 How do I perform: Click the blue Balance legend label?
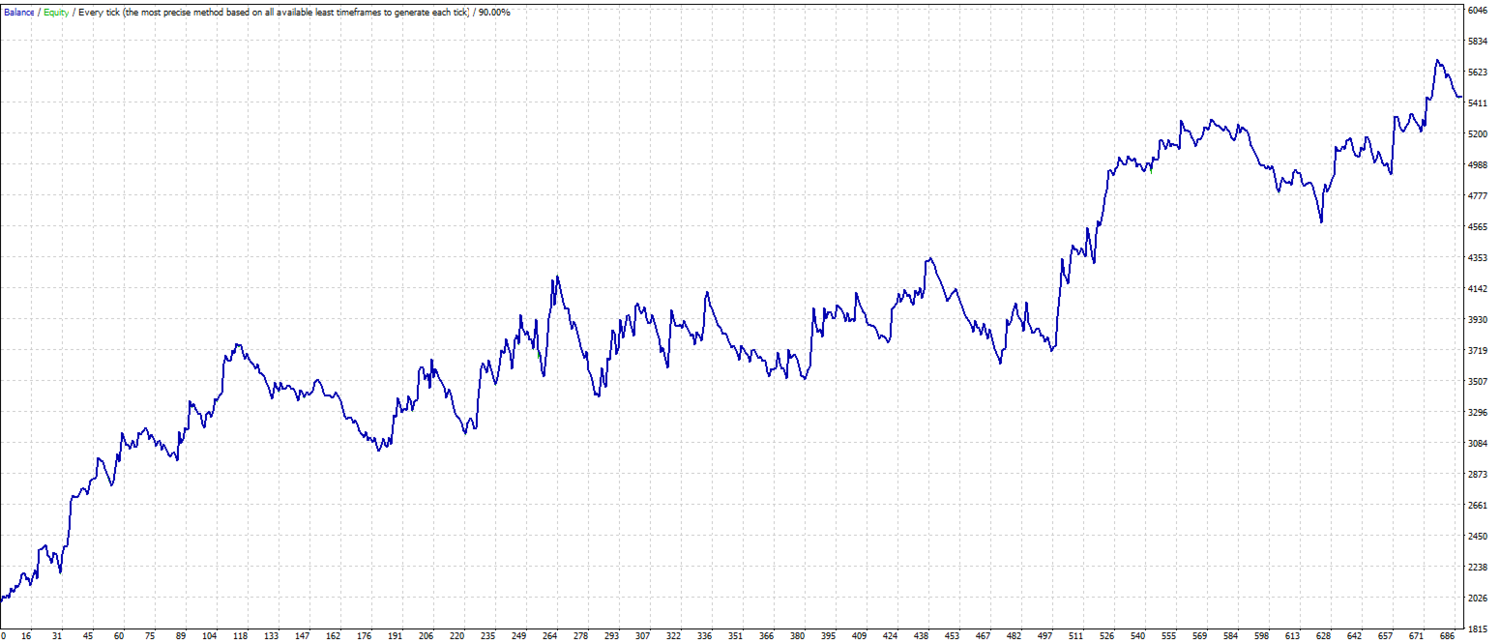click(x=19, y=12)
